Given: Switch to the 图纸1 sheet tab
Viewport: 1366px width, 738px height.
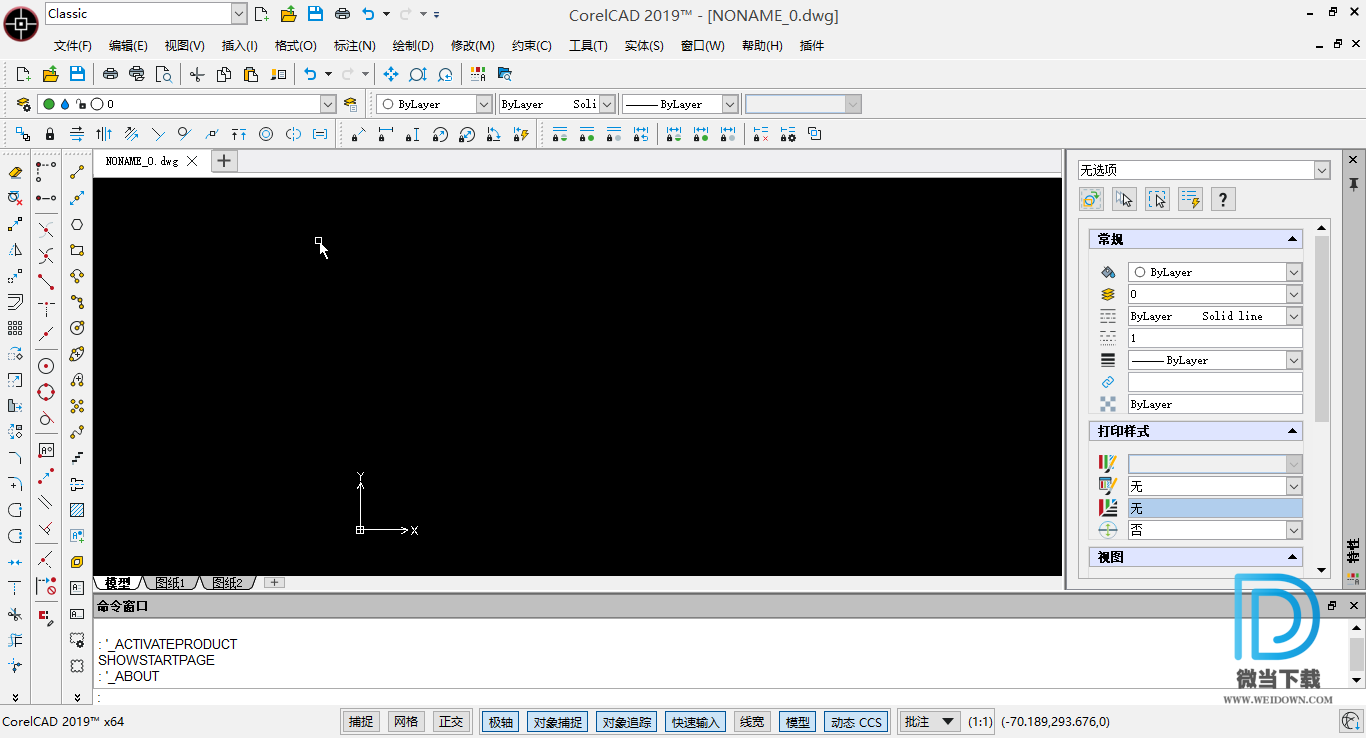Looking at the screenshot, I should coord(170,583).
